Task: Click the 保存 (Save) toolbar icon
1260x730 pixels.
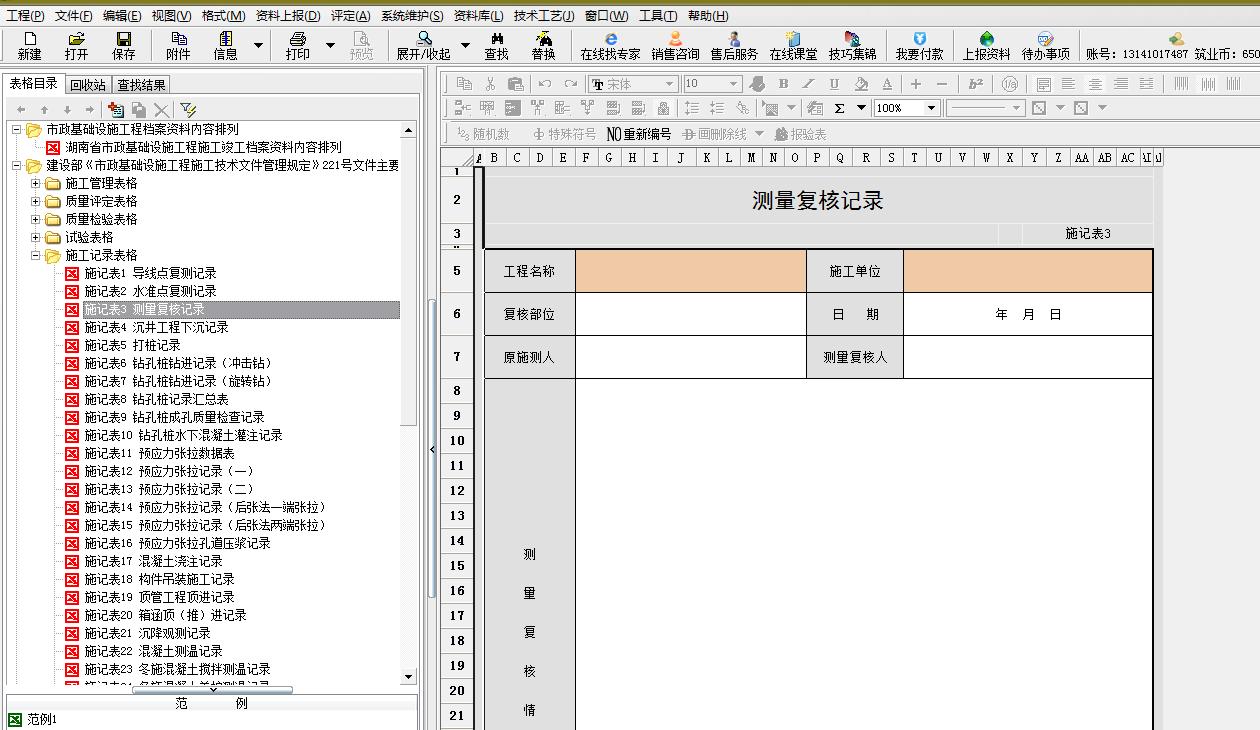Action: point(123,46)
